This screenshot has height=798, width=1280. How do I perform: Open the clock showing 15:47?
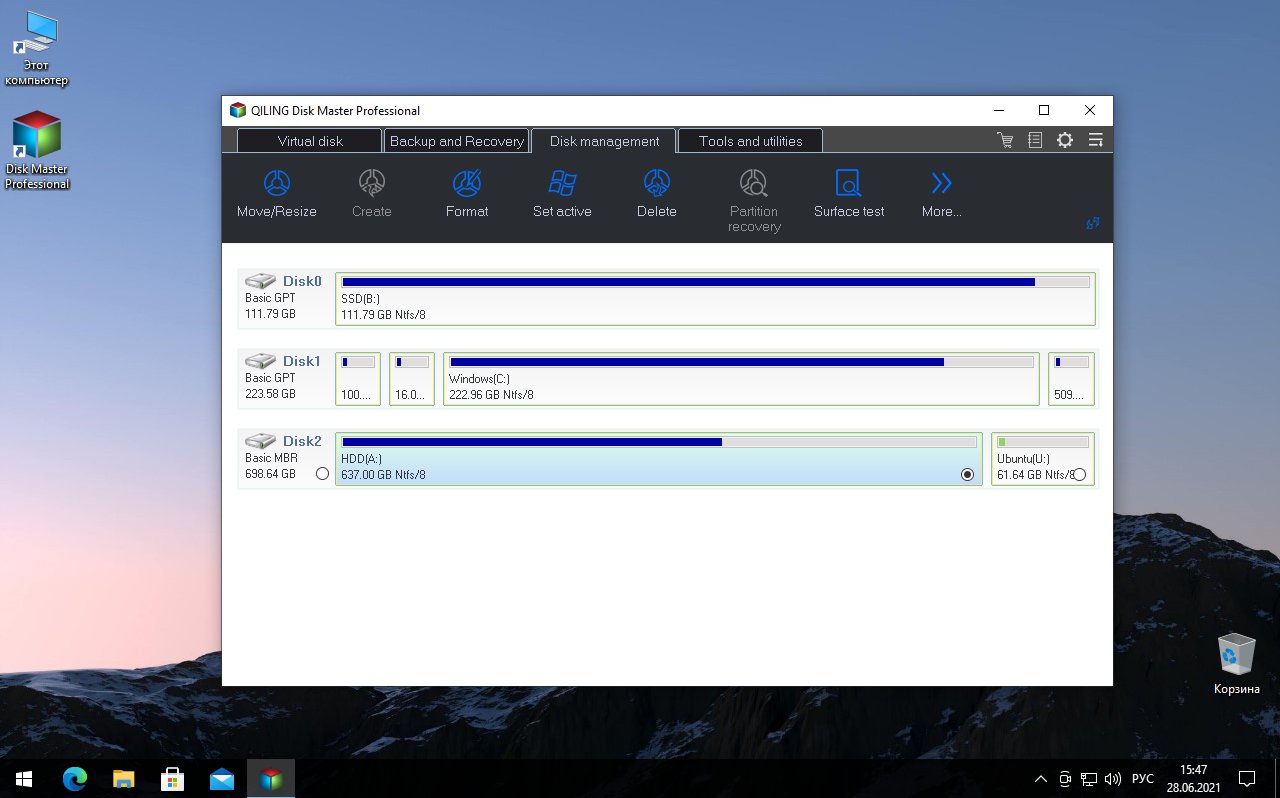pyautogui.click(x=1193, y=778)
